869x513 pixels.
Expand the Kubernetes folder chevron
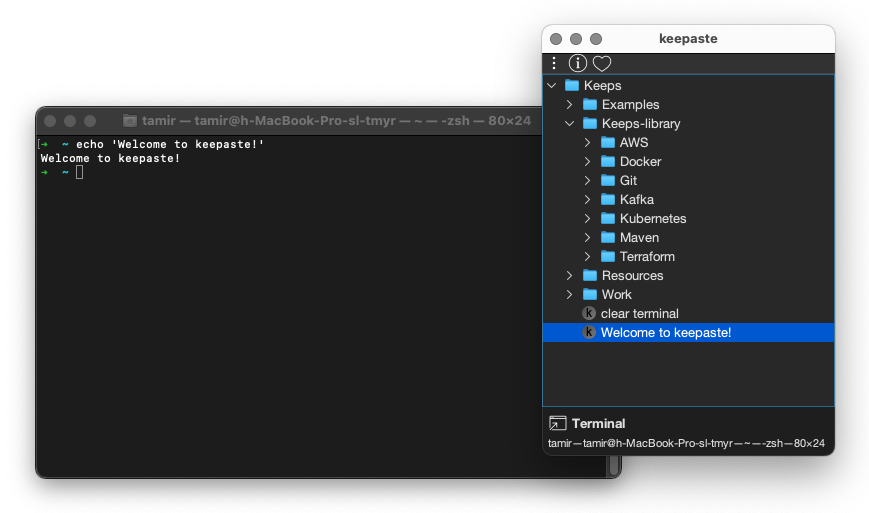587,218
